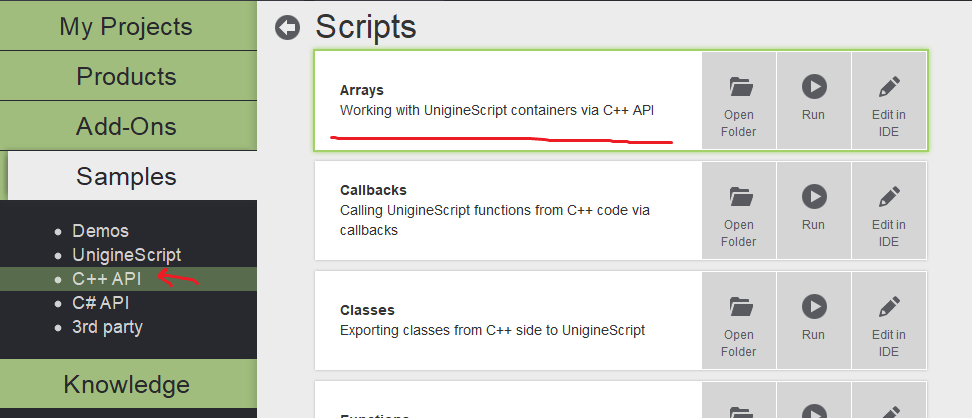Open the Add-Ons section
The image size is (972, 418).
(x=127, y=126)
